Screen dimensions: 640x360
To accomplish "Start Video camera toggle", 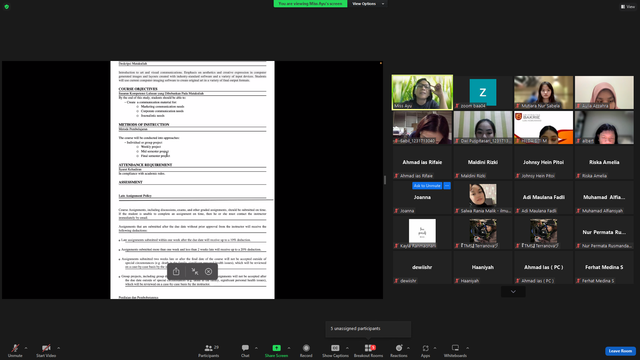I will click(x=46, y=350).
